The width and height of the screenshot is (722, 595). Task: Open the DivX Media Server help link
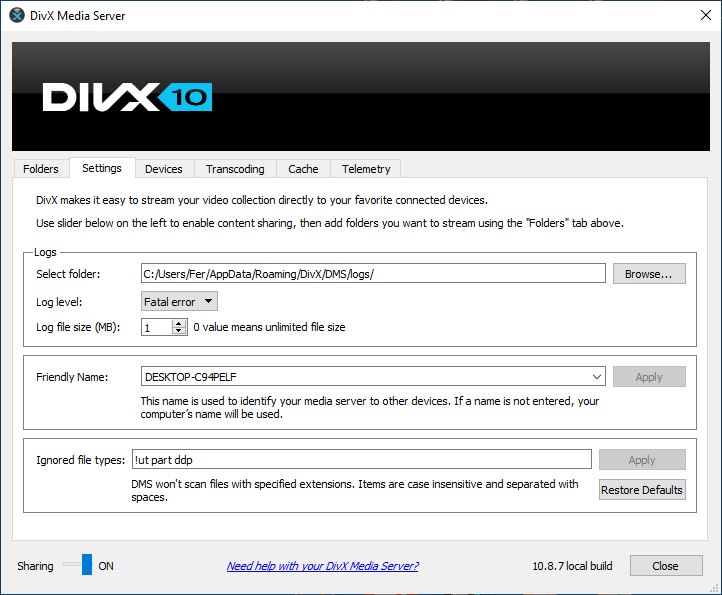pos(322,566)
